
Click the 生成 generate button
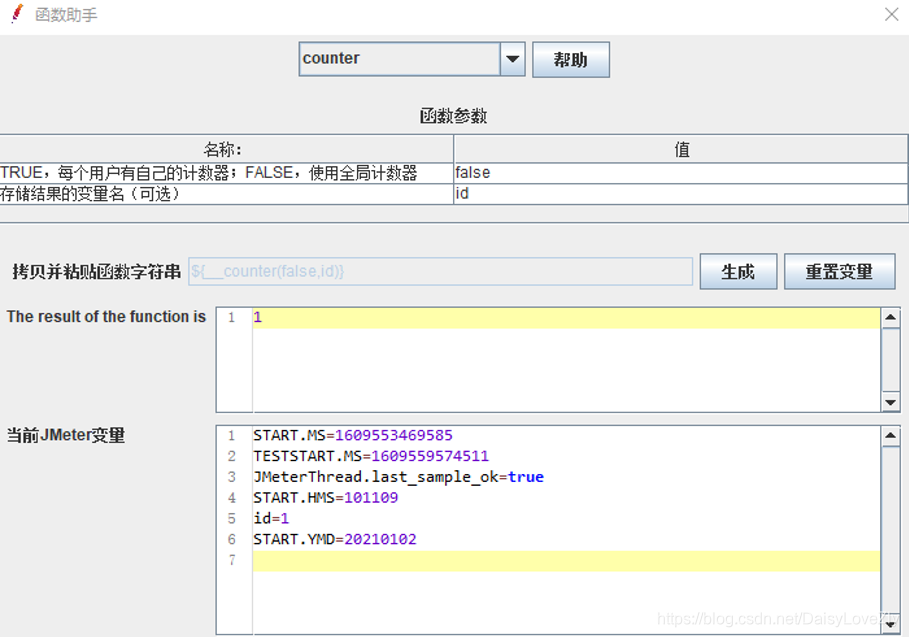tap(738, 271)
